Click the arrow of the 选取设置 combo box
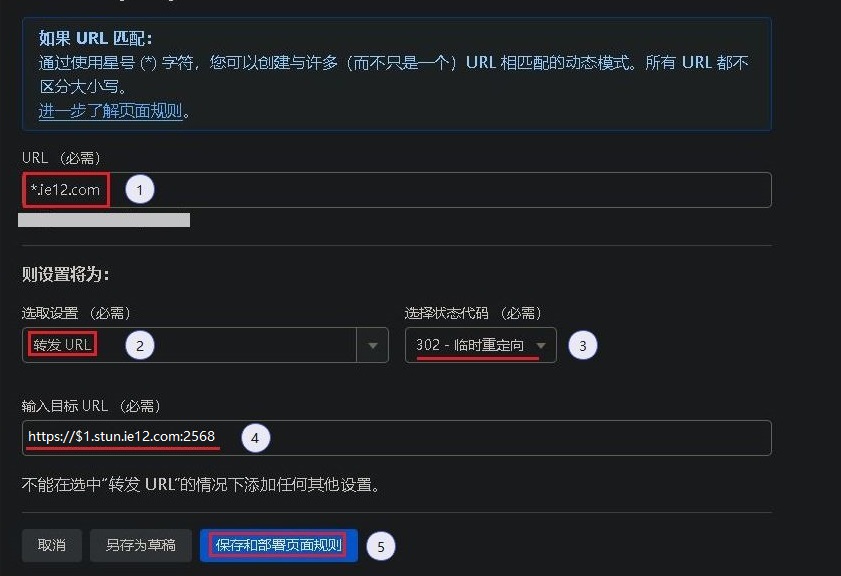The image size is (841, 576). (373, 346)
